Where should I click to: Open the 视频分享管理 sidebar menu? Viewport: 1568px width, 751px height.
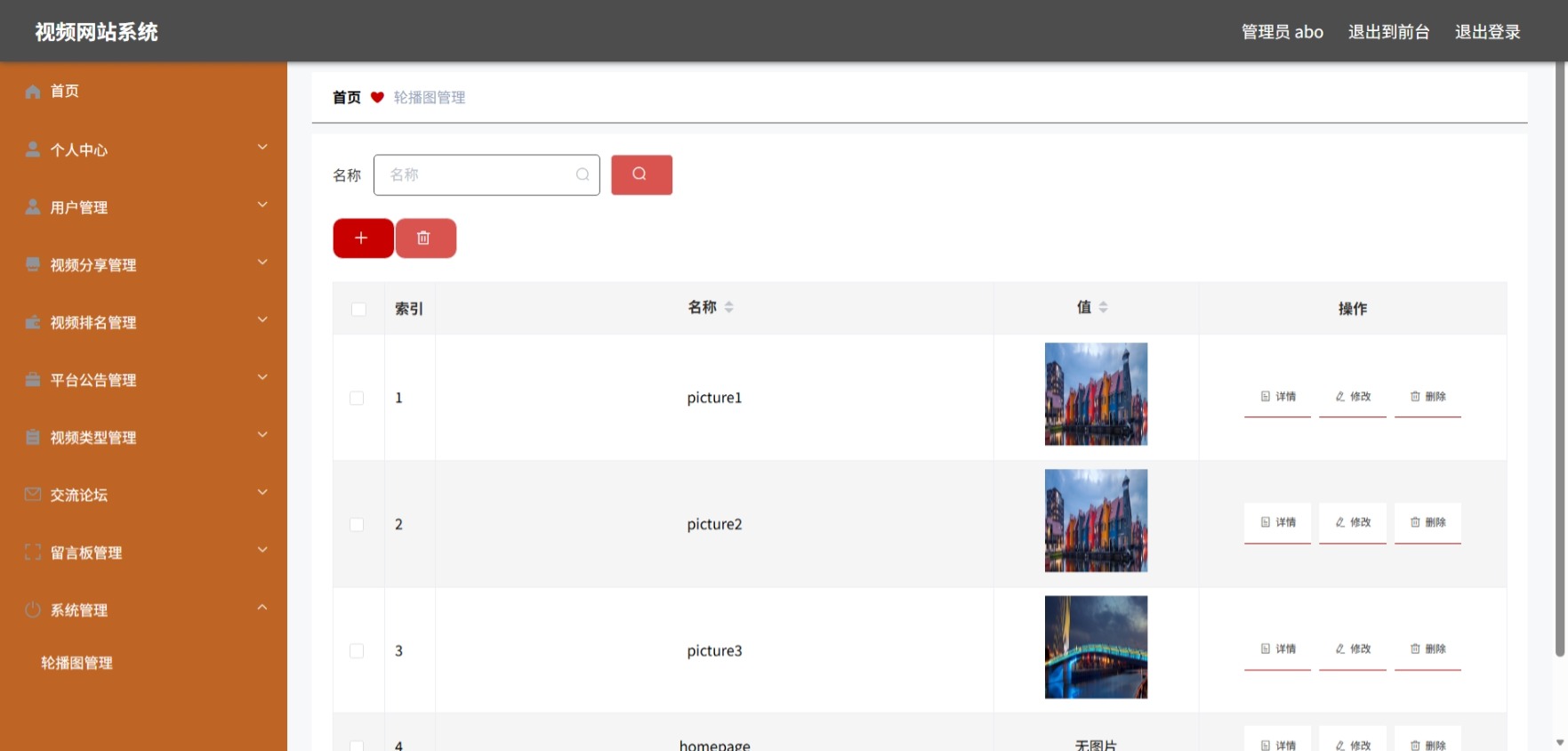click(143, 264)
